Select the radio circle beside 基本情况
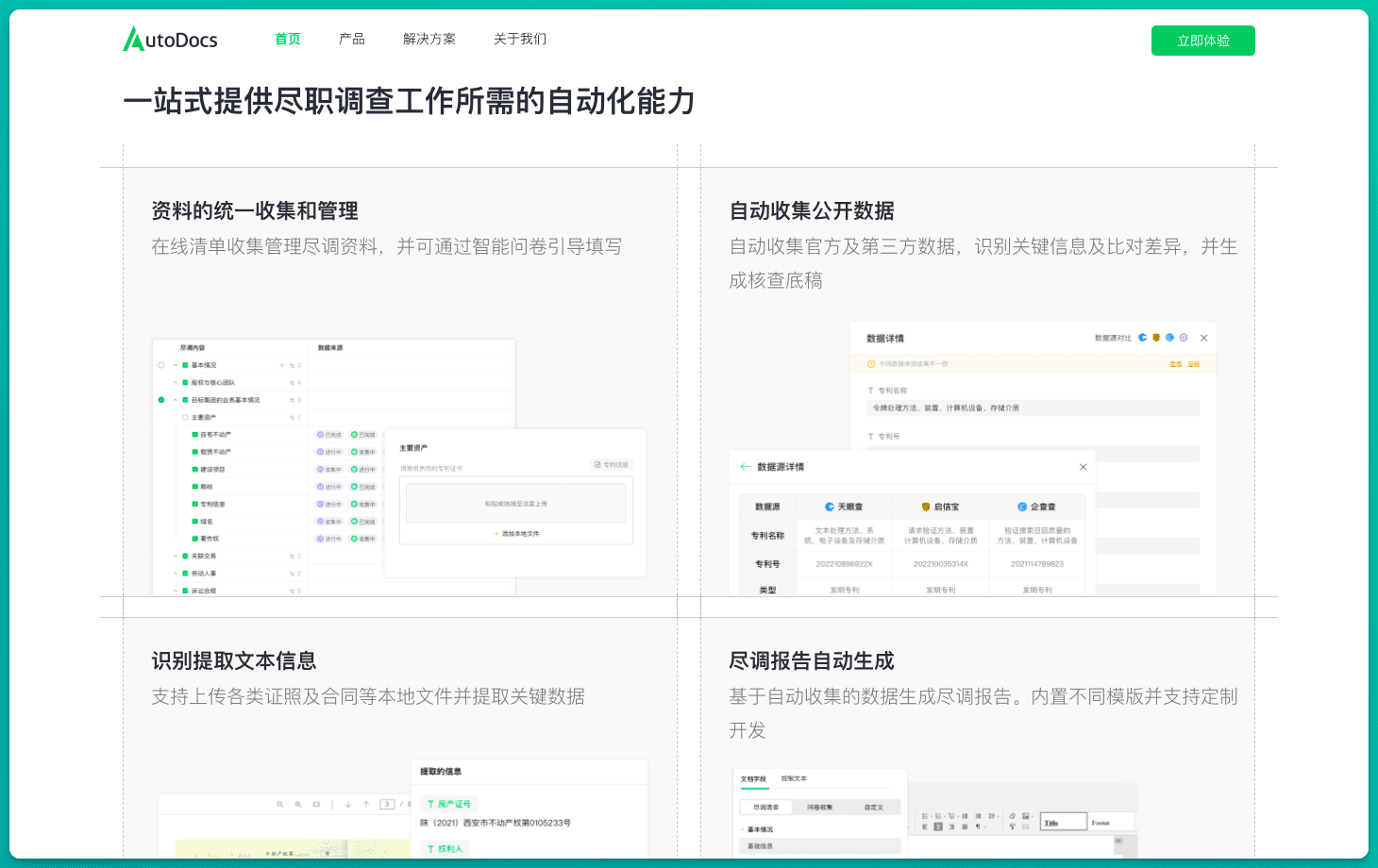This screenshot has width=1378, height=868. pyautogui.click(x=161, y=365)
